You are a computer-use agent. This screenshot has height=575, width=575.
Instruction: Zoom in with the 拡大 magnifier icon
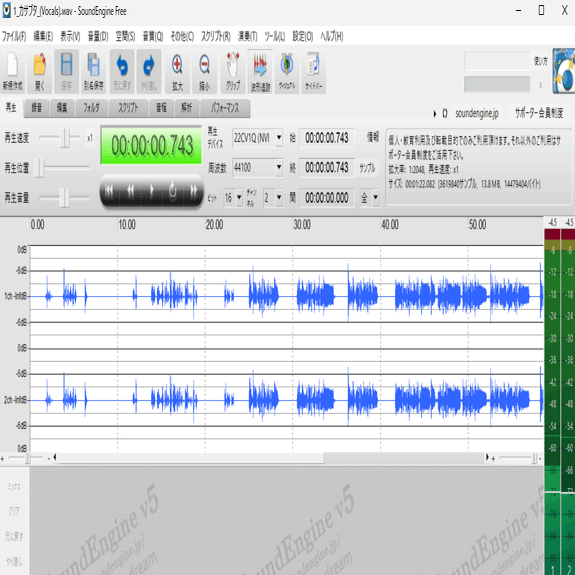pos(177,72)
